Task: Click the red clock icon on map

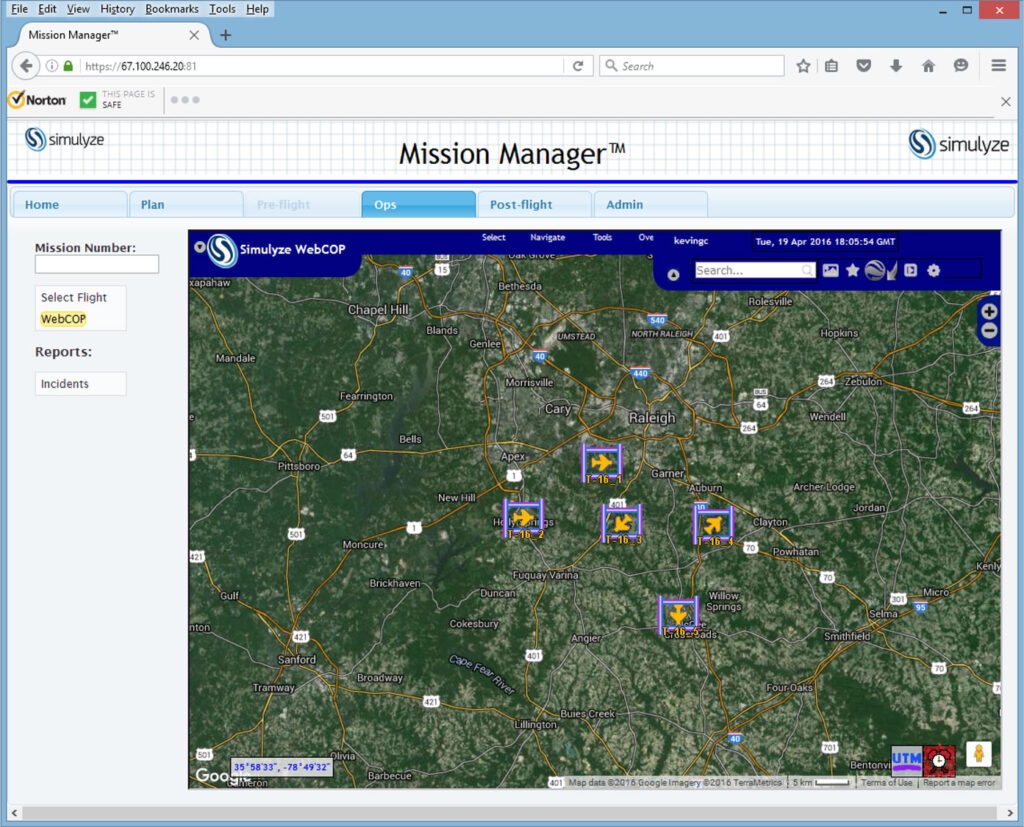Action: (939, 761)
